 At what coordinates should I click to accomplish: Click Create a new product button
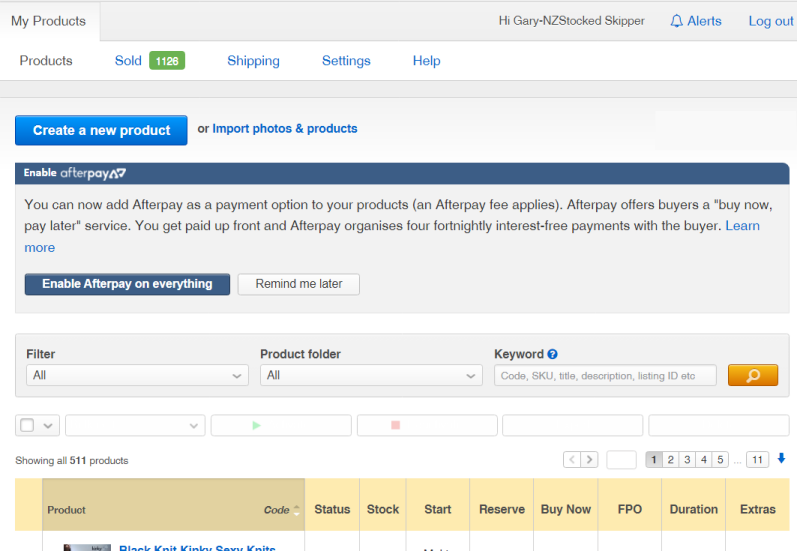coord(101,130)
